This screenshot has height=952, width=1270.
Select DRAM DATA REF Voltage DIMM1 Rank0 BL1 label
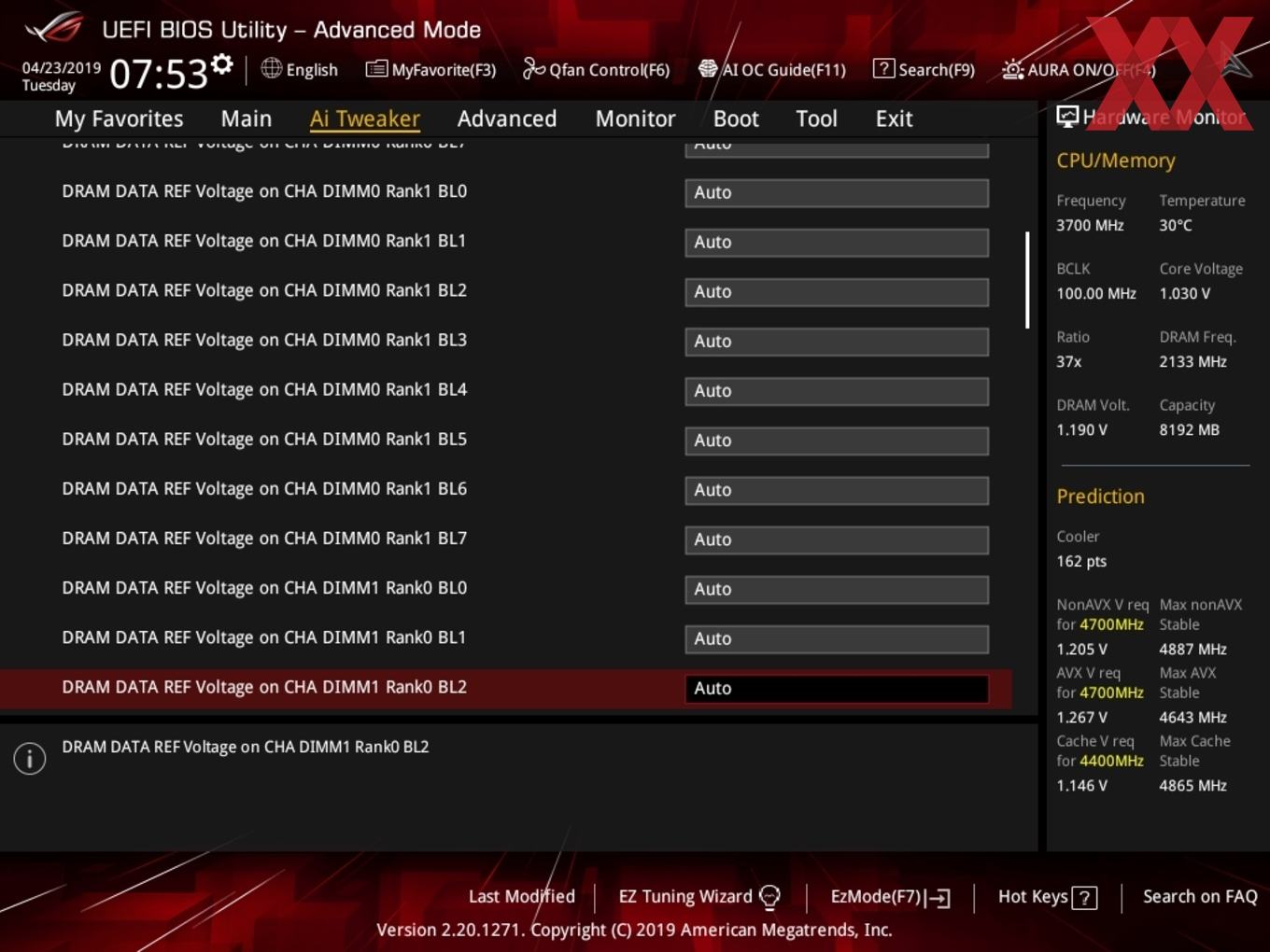coord(264,637)
